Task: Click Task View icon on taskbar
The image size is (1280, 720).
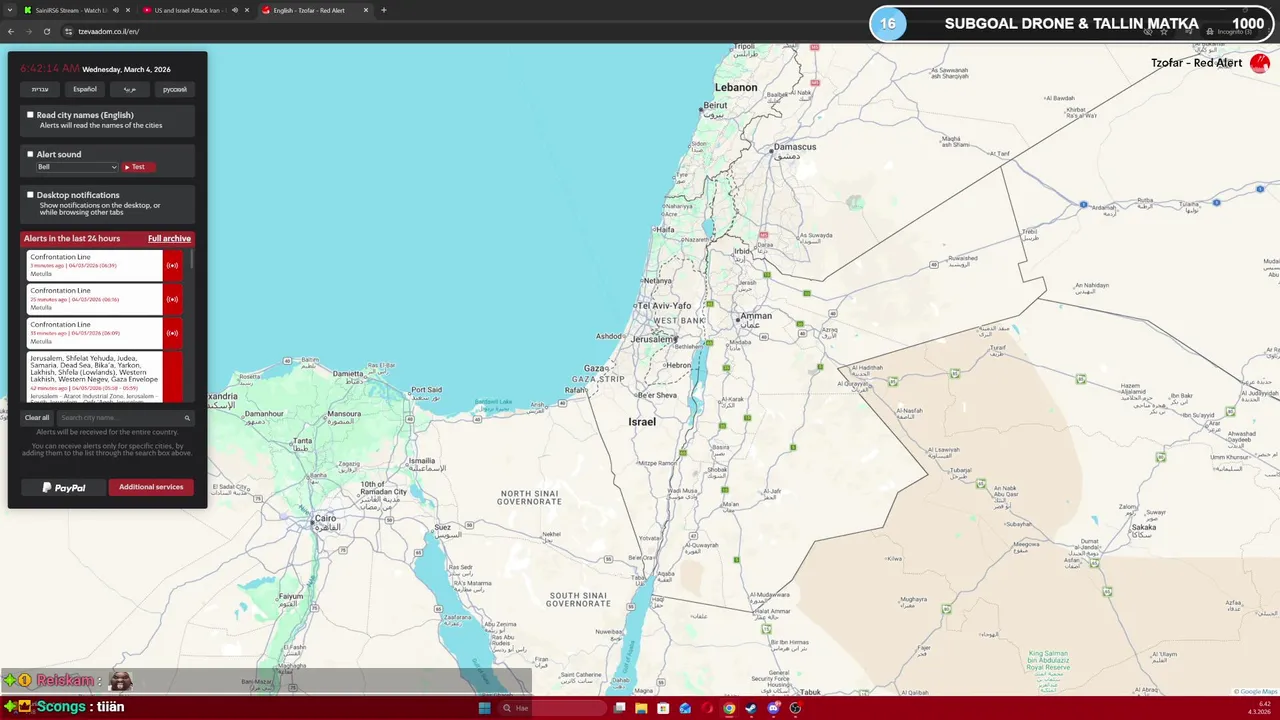Action: [619, 708]
